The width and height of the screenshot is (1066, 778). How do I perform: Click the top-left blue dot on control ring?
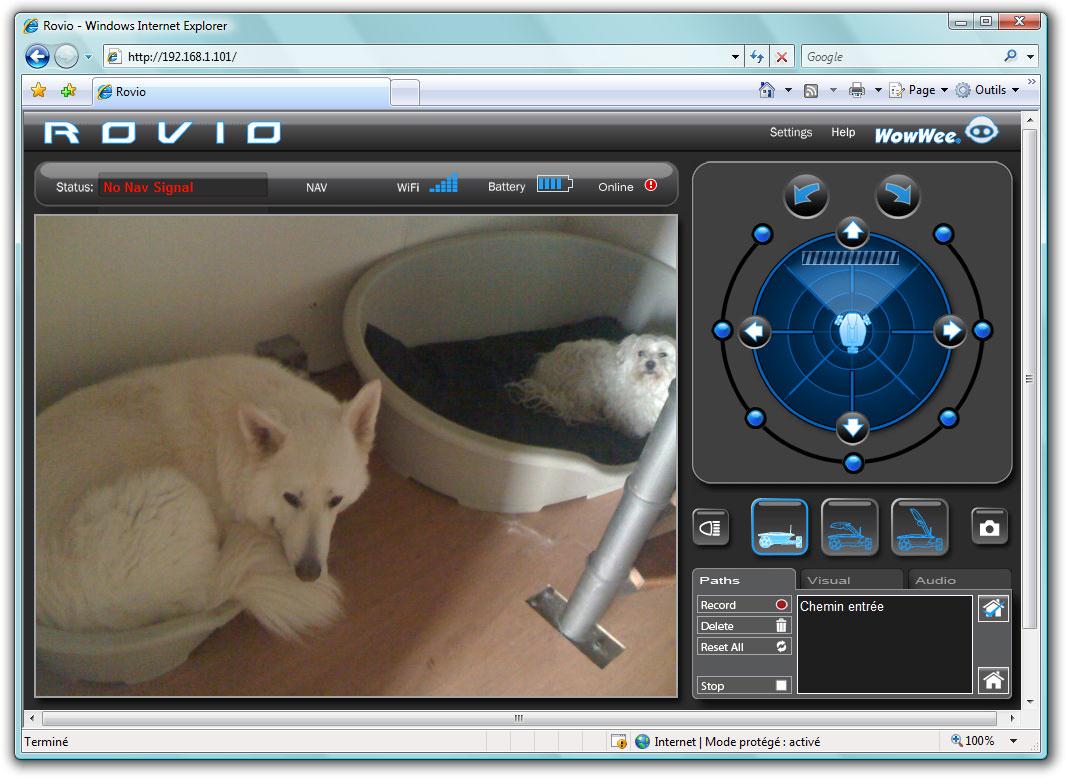(x=762, y=234)
